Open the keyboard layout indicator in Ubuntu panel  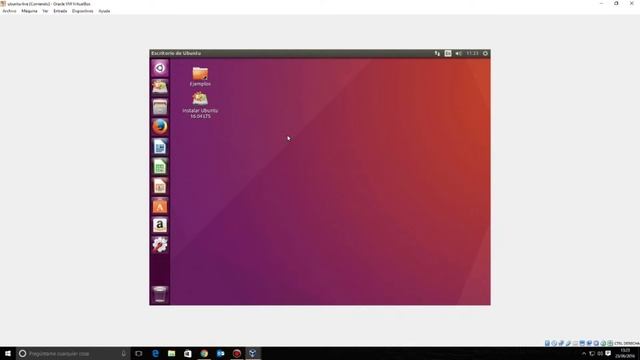[x=448, y=53]
